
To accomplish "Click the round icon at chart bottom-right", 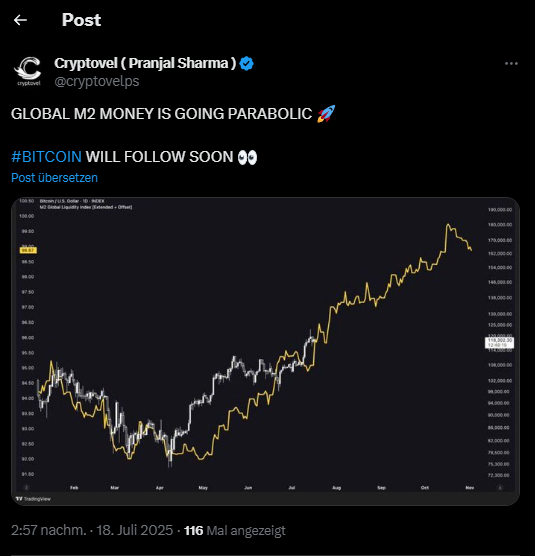I will (x=500, y=488).
